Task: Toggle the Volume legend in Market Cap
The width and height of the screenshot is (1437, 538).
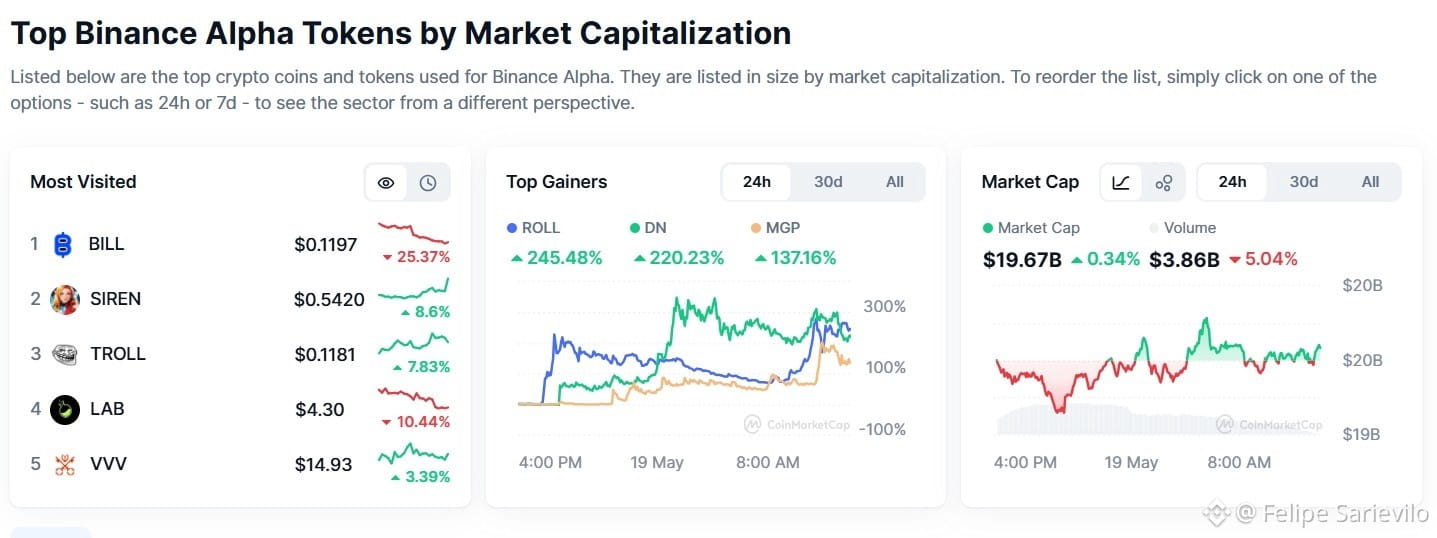Action: click(1183, 228)
